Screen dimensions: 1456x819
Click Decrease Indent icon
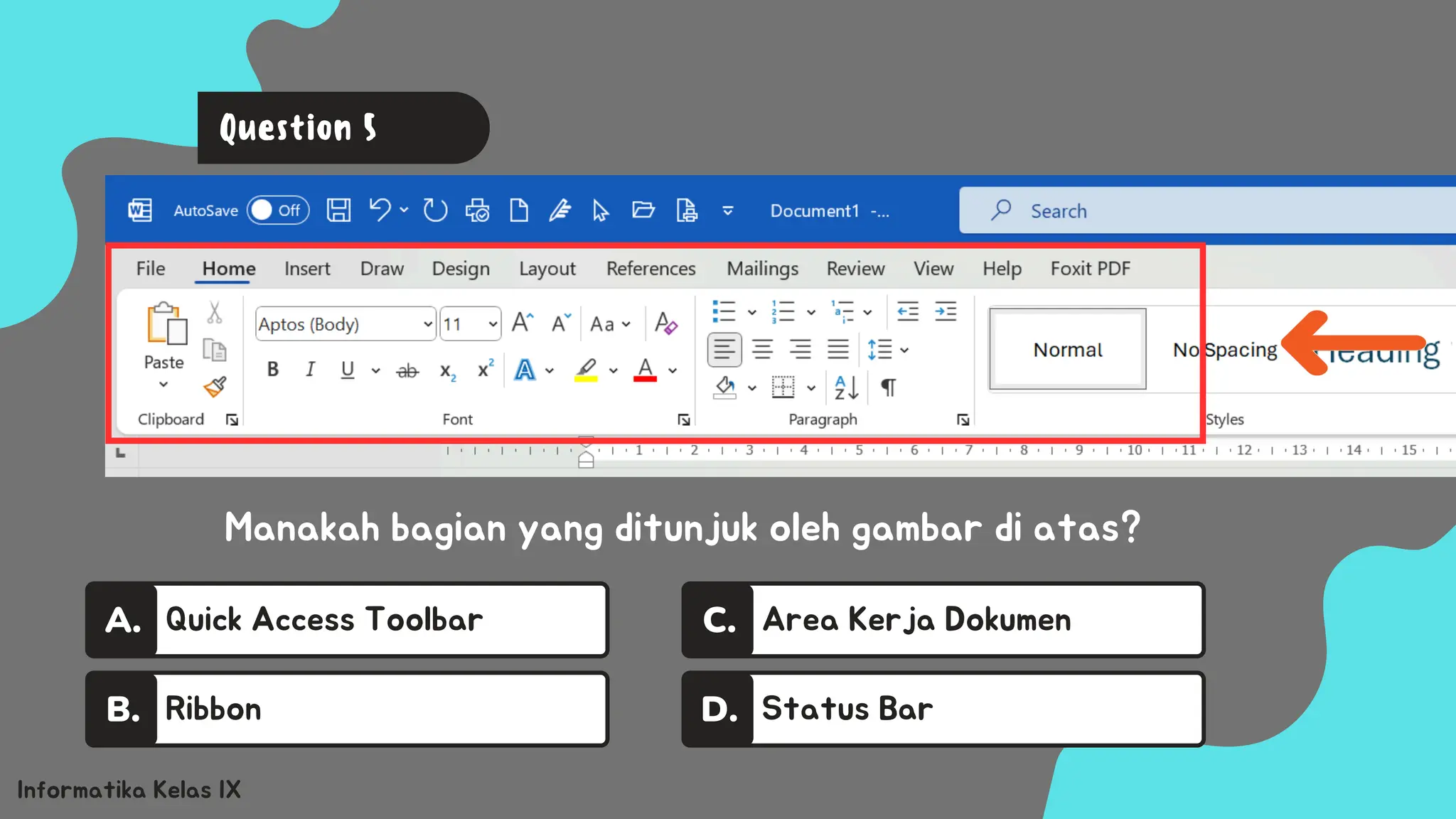click(x=908, y=311)
